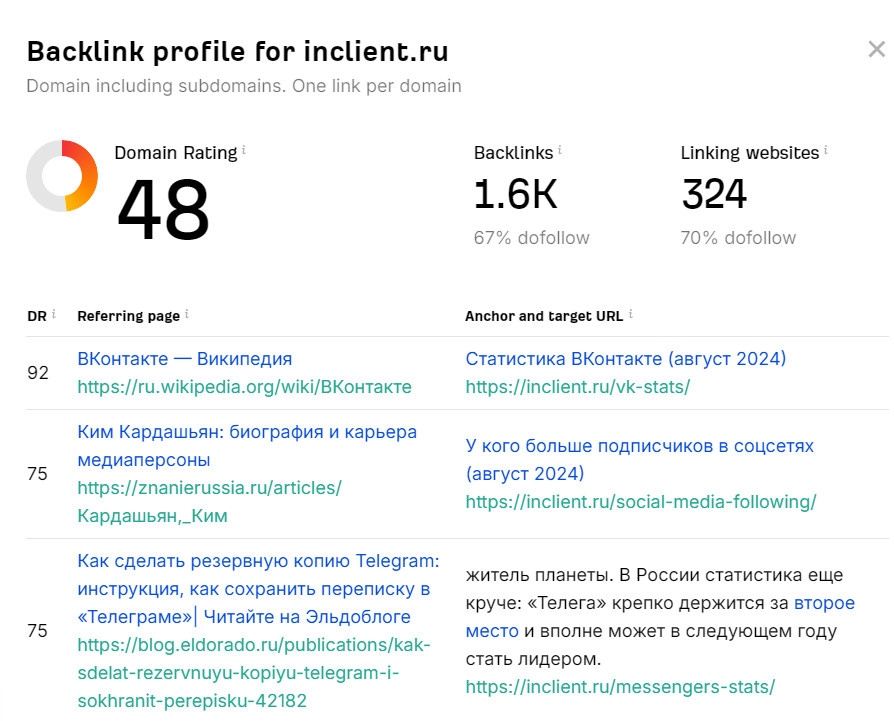The height and width of the screenshot is (721, 894).
Task: Open Ким Кардашьян biography referring page
Action: pos(247,446)
